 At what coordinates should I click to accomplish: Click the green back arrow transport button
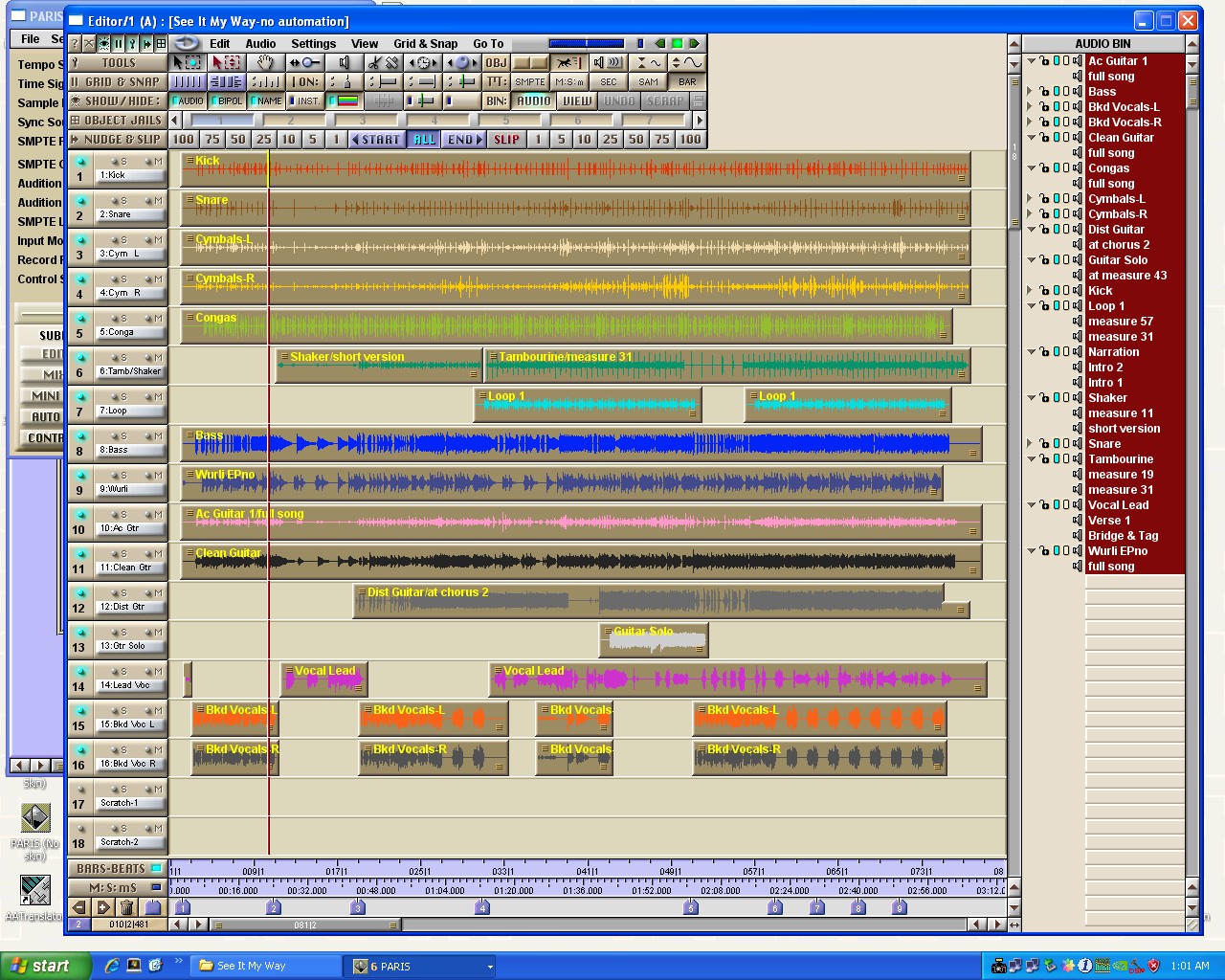[660, 43]
